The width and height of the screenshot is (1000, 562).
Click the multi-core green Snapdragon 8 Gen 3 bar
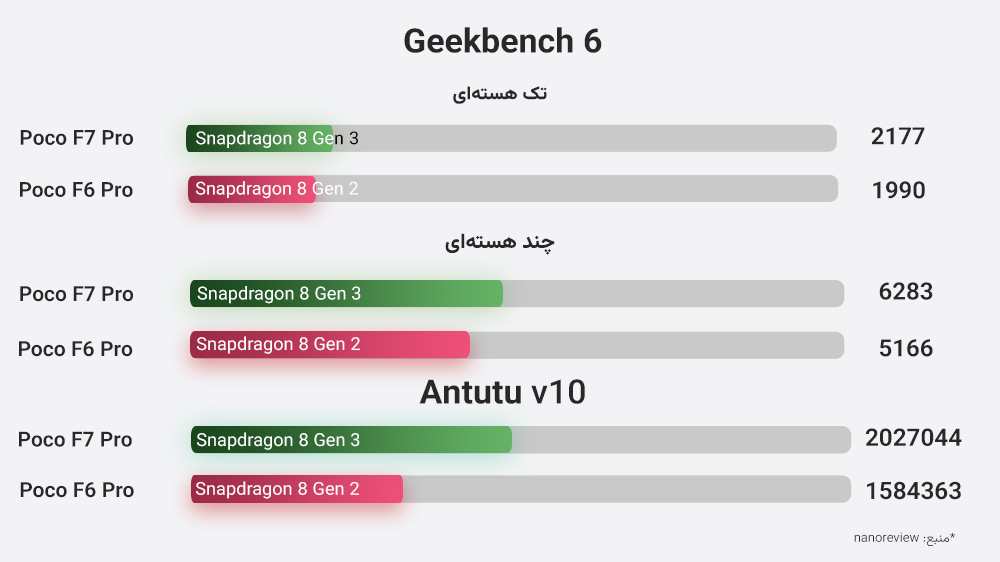click(x=346, y=293)
